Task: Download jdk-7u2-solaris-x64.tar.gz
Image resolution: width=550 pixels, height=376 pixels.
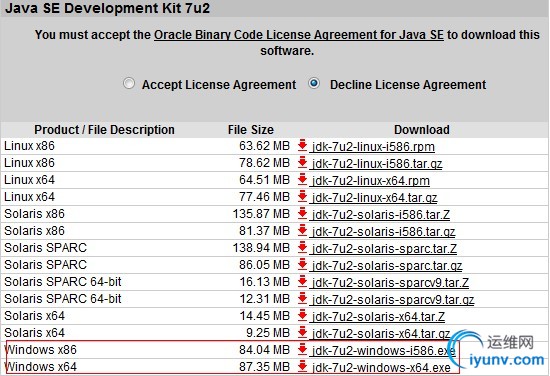Action: 381,334
